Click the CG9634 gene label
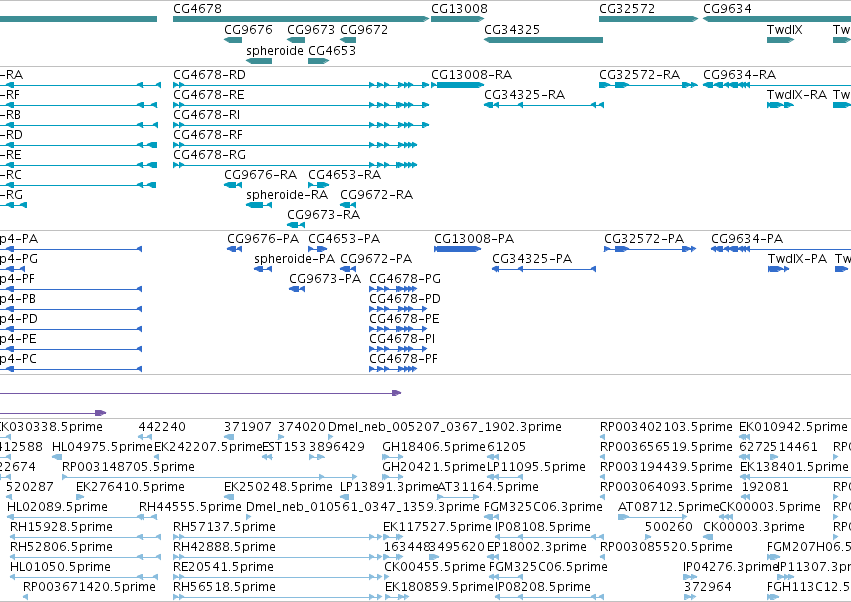This screenshot has height=602, width=851. (727, 9)
